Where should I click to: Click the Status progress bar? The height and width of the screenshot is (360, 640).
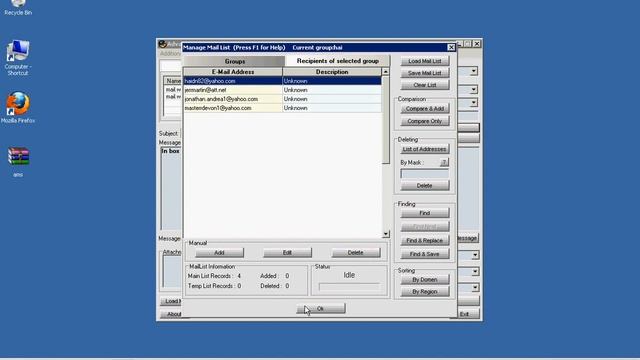click(x=349, y=287)
